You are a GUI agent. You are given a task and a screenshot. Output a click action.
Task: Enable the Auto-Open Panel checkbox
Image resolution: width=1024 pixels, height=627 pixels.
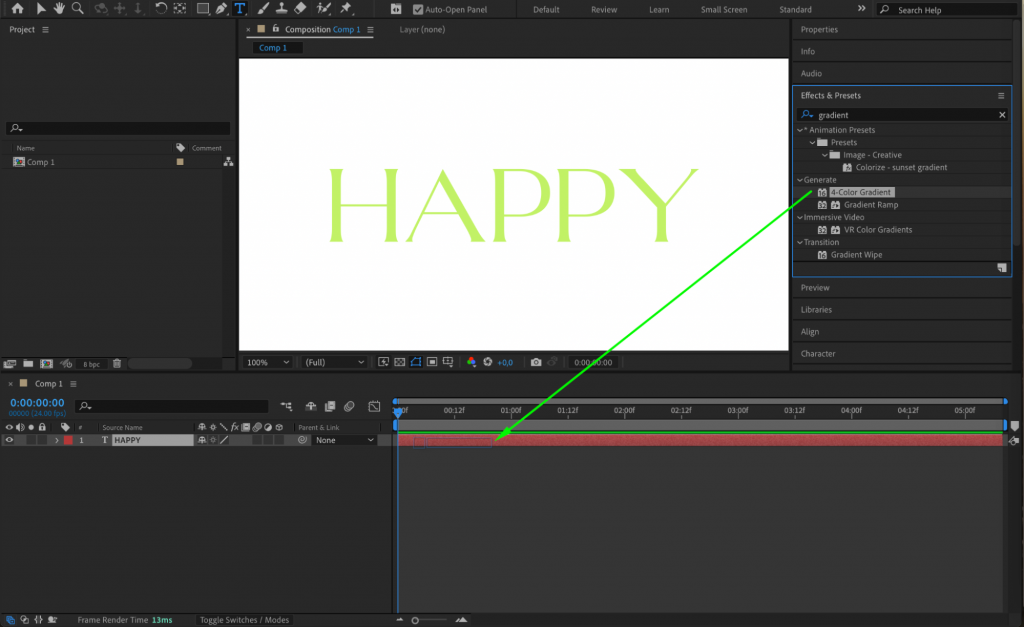point(418,9)
